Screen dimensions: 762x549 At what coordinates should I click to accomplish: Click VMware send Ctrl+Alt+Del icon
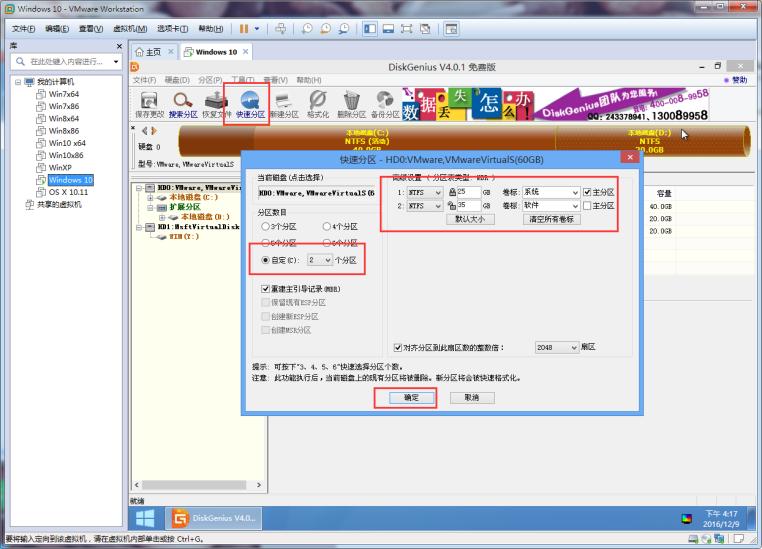point(281,29)
